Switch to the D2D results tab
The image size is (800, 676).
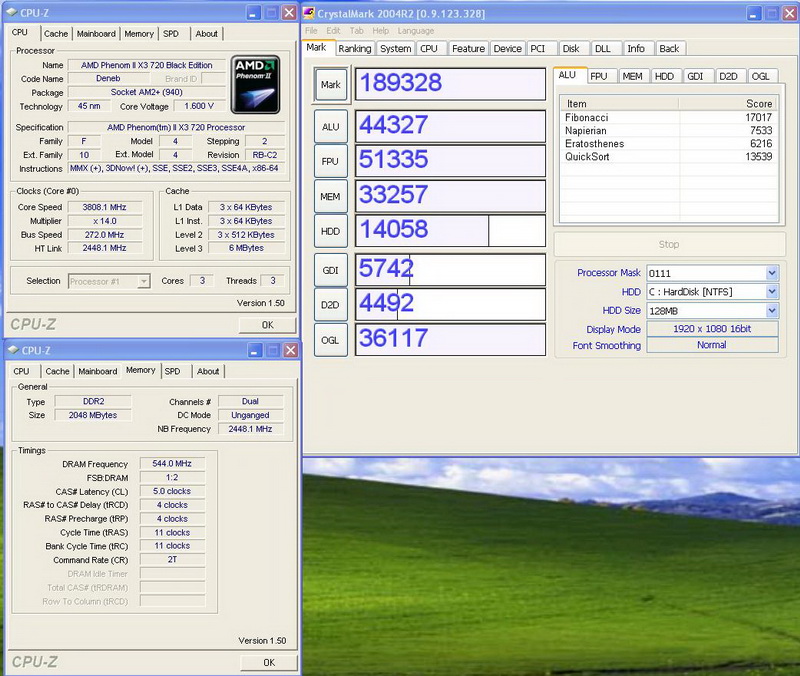click(728, 76)
